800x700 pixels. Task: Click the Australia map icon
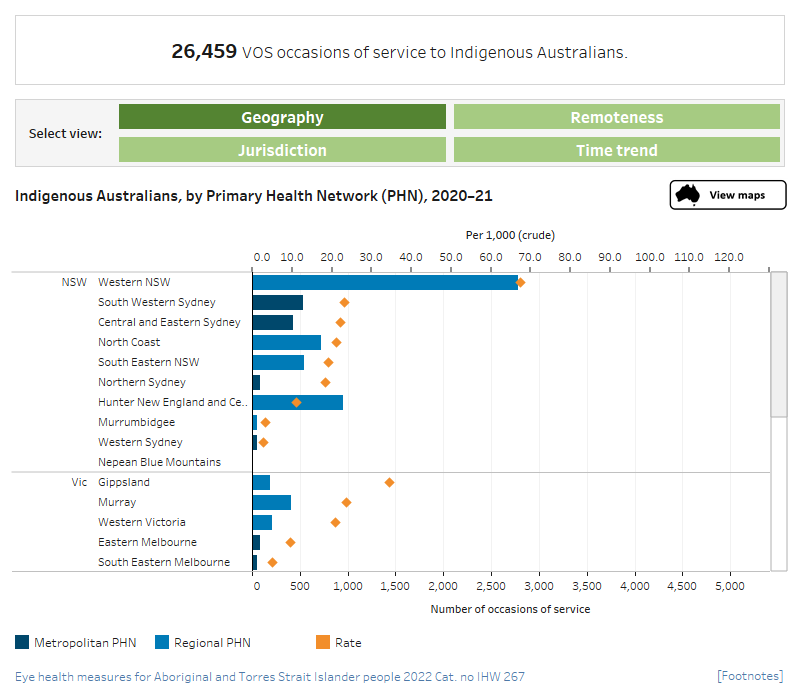(x=687, y=195)
